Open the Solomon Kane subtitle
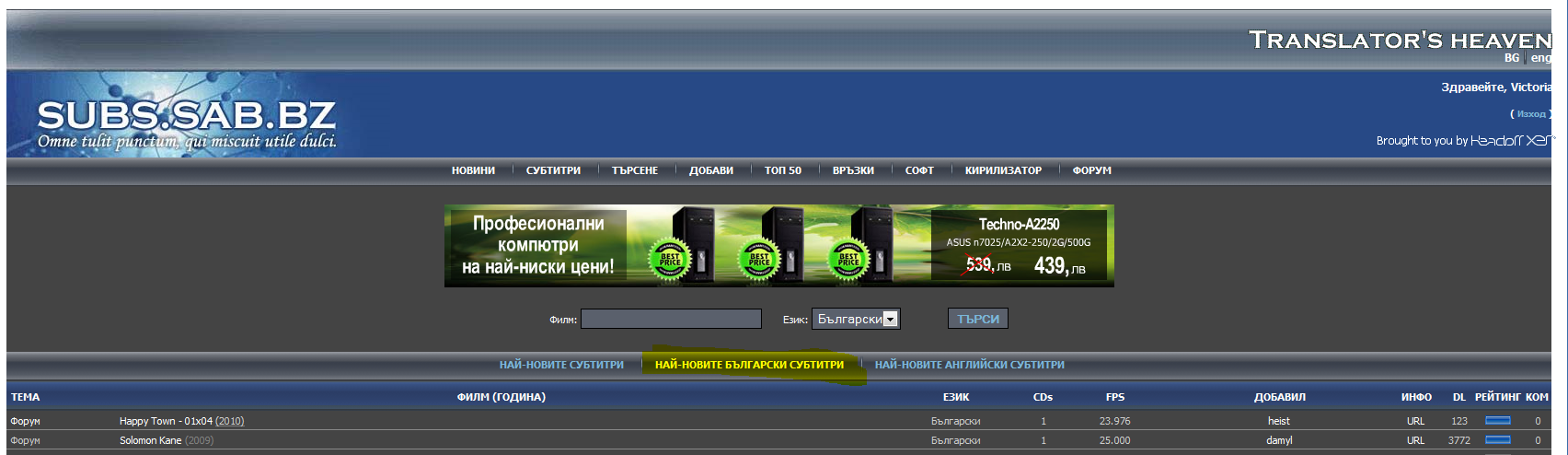This screenshot has width=1568, height=455. click(x=167, y=440)
